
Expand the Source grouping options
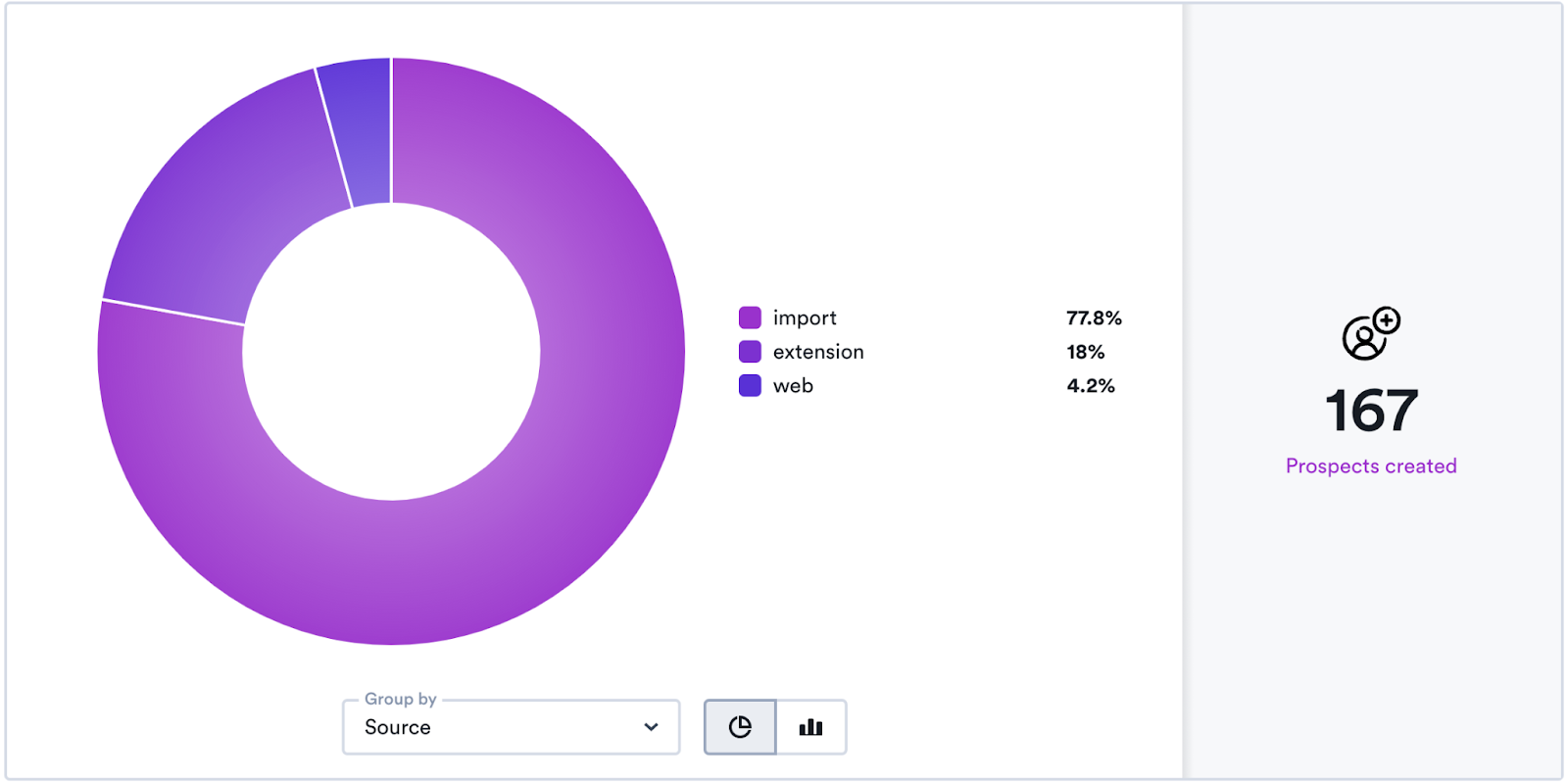(510, 726)
